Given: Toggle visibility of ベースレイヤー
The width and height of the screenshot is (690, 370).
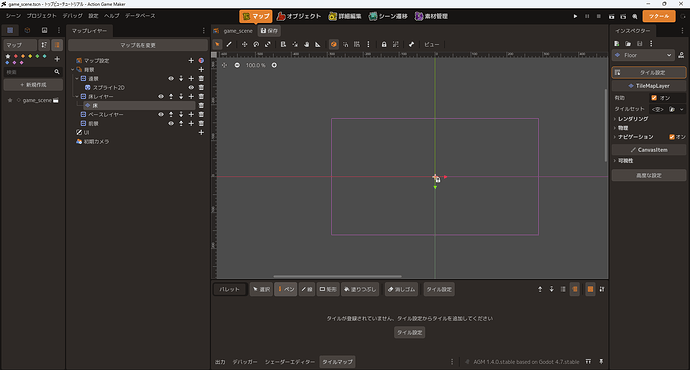Looking at the screenshot, I should 161,114.
